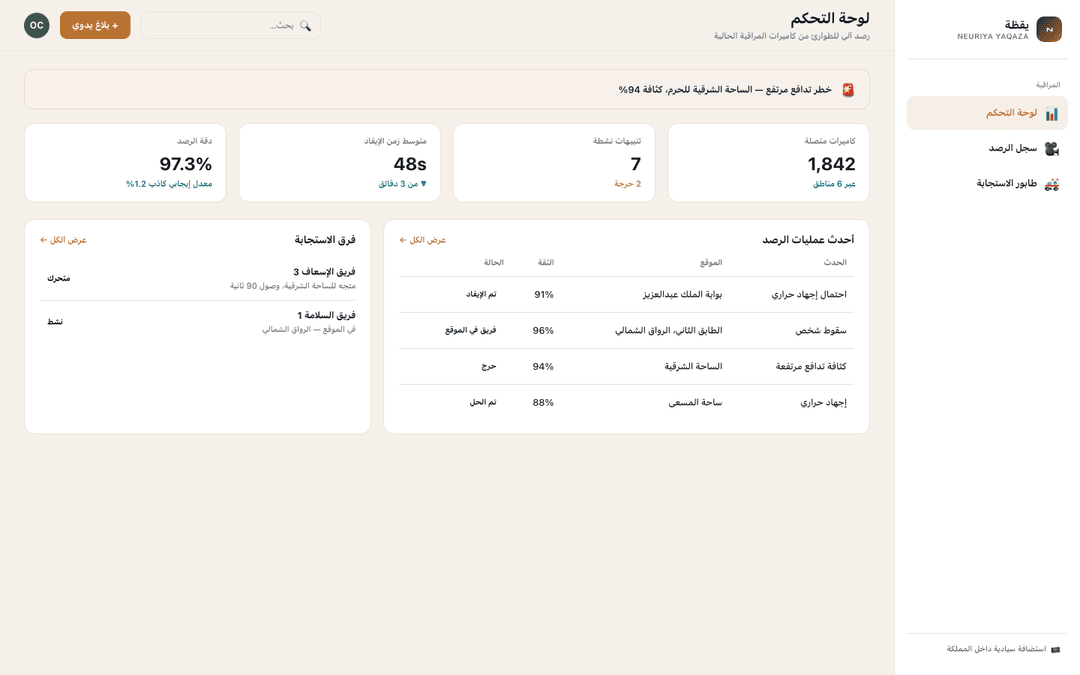Click the فريق السلامة 1 row

(x=198, y=322)
